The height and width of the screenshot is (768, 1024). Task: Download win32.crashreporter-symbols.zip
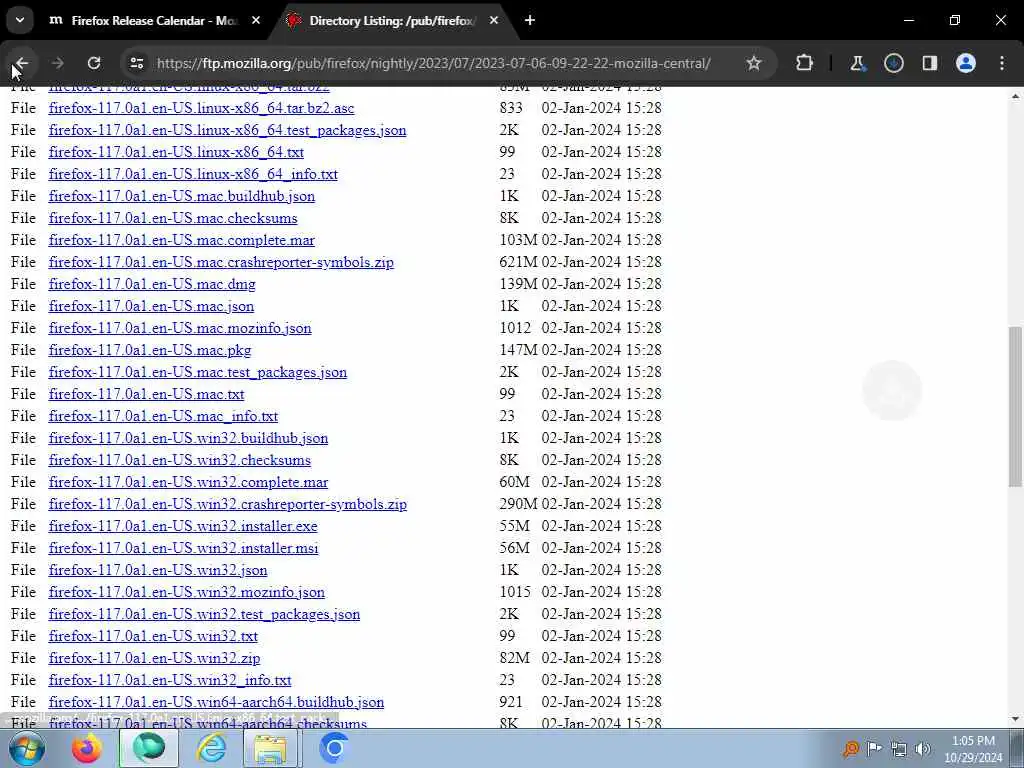pyautogui.click(x=228, y=504)
